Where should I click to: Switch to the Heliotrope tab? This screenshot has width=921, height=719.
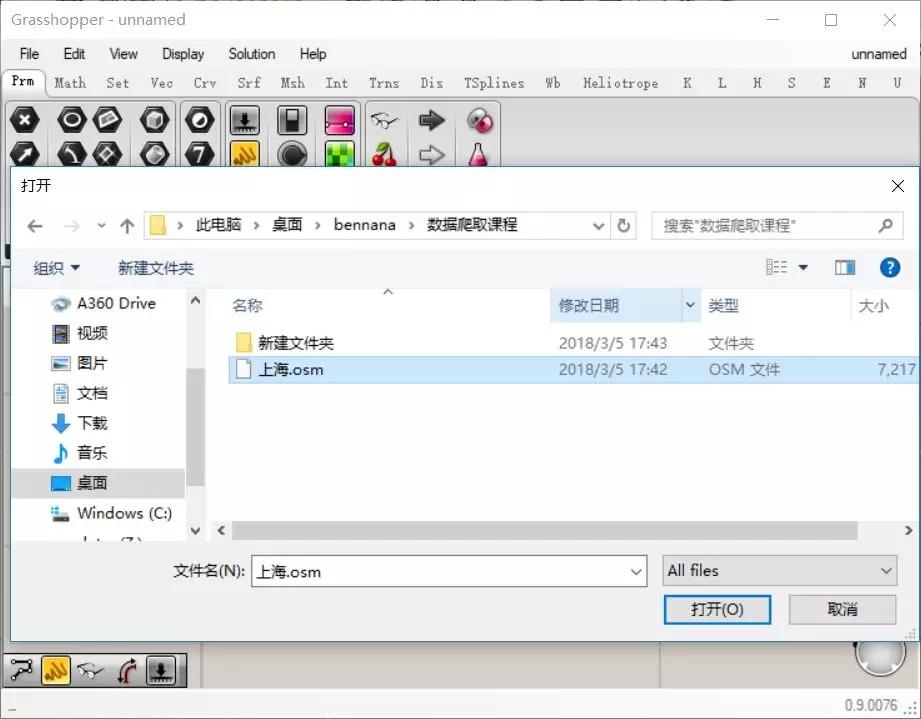(x=620, y=83)
